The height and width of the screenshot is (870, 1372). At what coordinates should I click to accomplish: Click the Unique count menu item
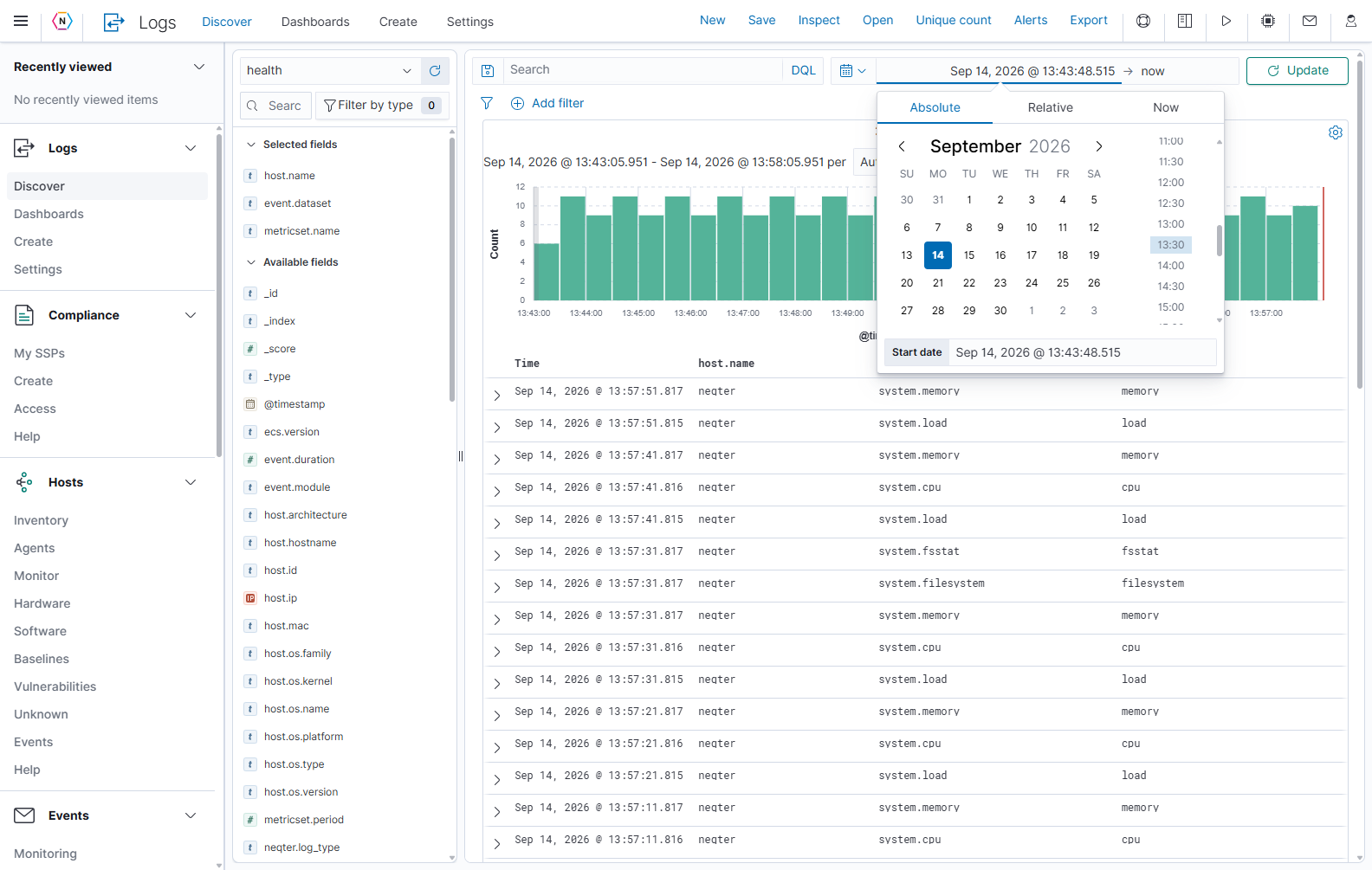tap(954, 20)
